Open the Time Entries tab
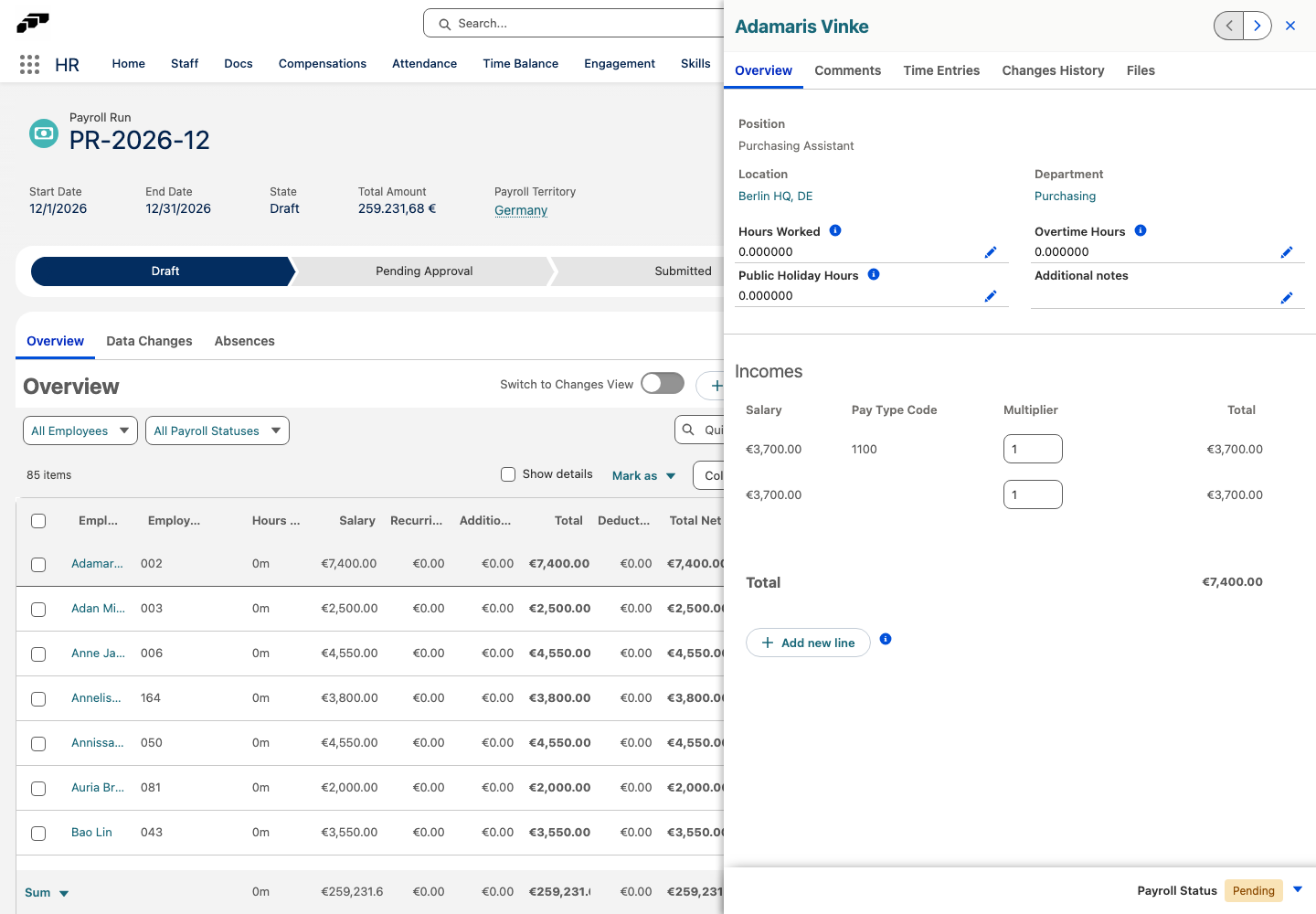Screen dimensions: 1316x914 [941, 70]
